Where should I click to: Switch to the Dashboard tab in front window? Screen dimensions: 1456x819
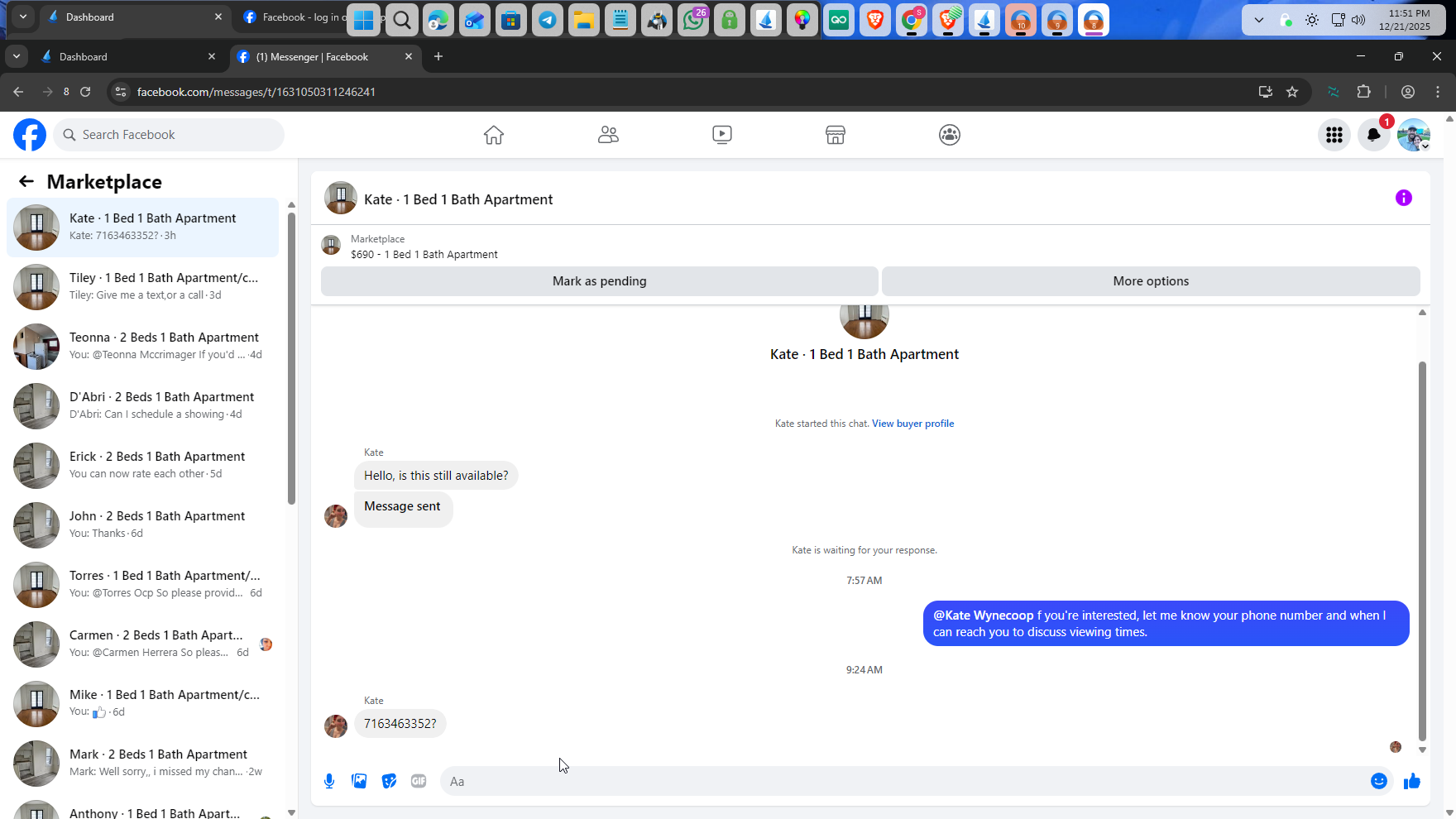coord(128,56)
